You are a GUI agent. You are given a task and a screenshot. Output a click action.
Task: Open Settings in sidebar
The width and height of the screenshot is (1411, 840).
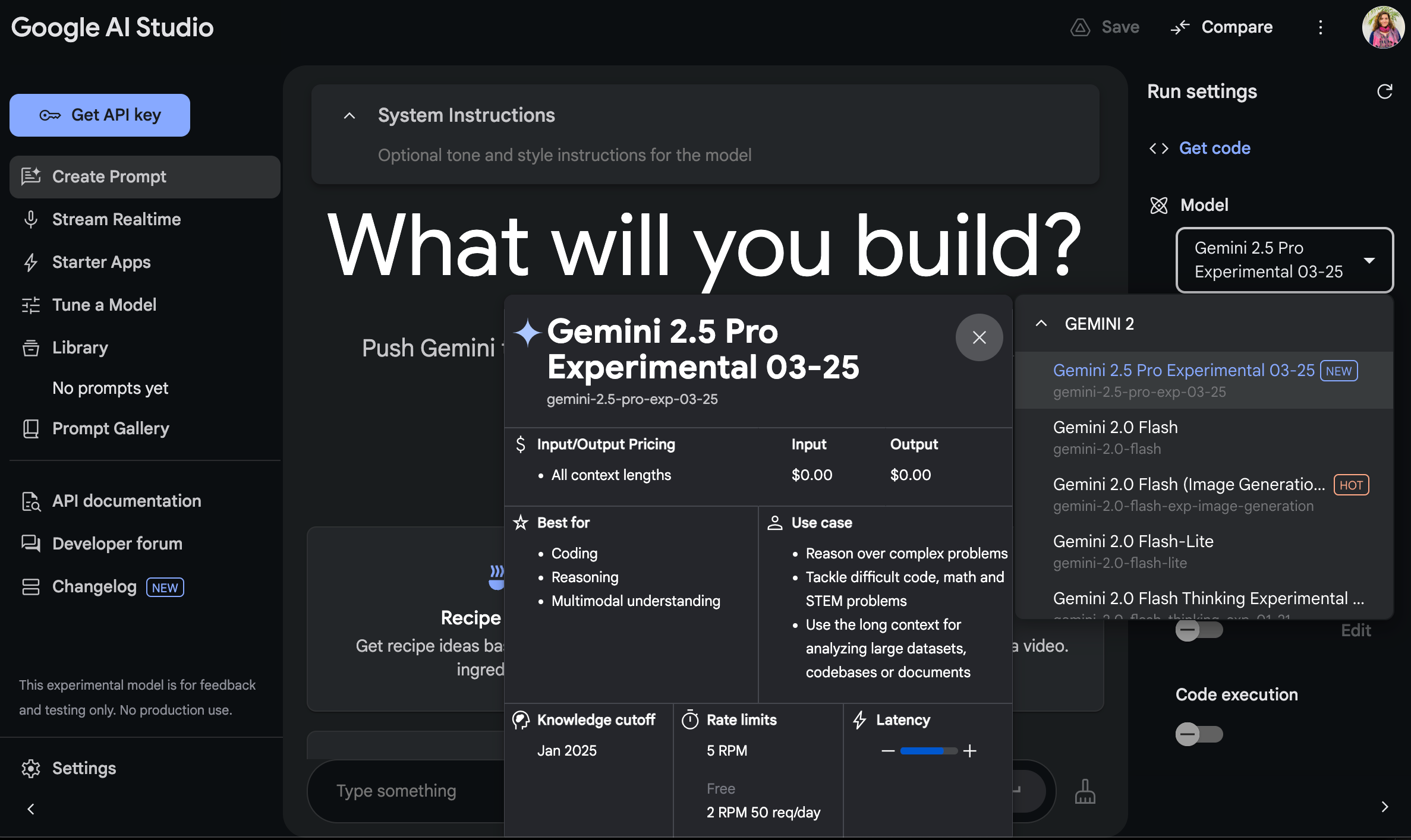click(84, 769)
